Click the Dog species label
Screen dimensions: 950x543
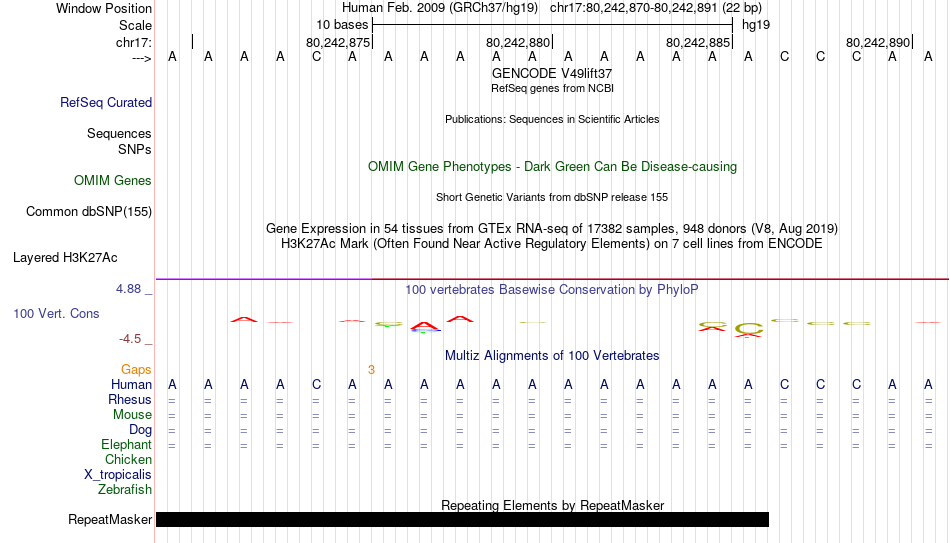[x=140, y=430]
